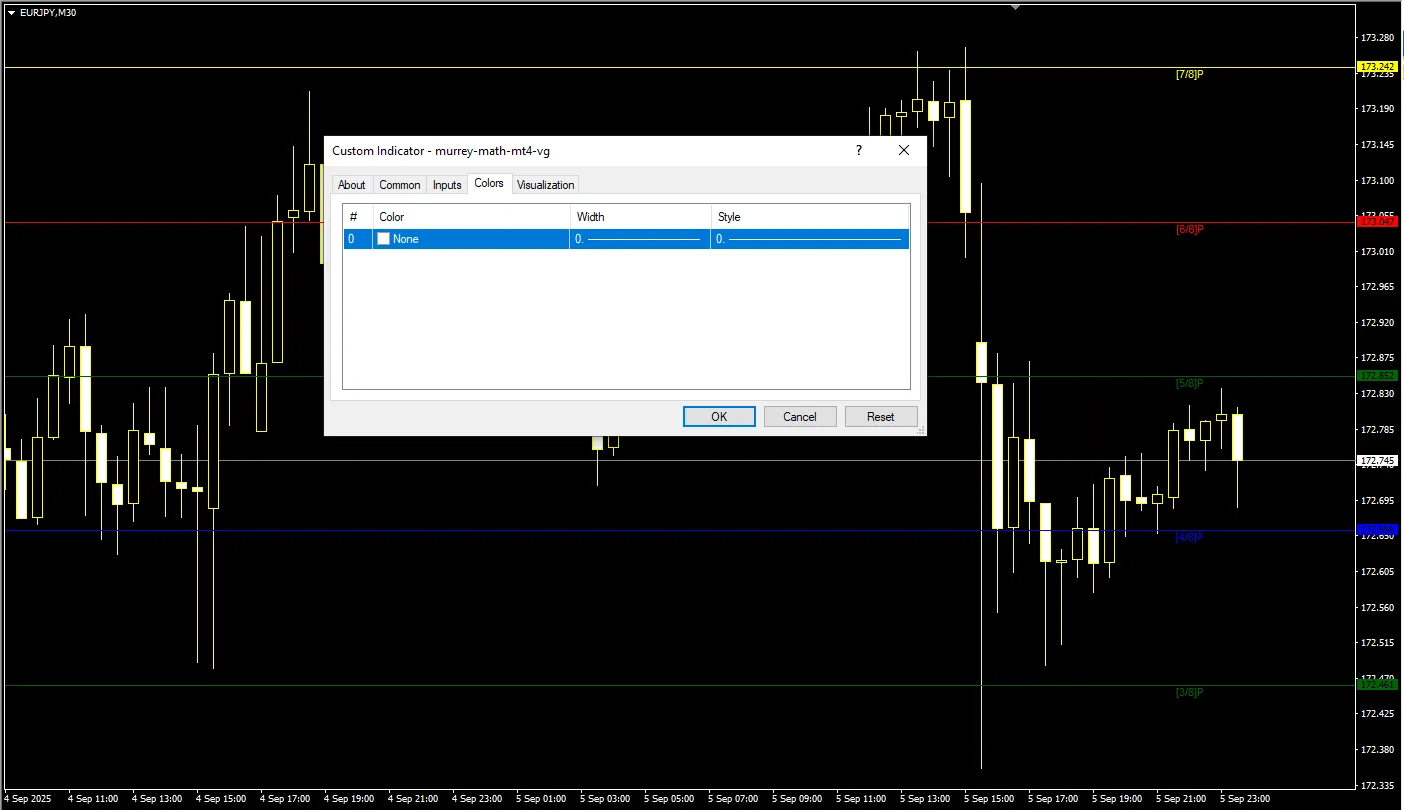Screen dimensions: 1404x810
Task: Click the Reset button
Action: [880, 417]
